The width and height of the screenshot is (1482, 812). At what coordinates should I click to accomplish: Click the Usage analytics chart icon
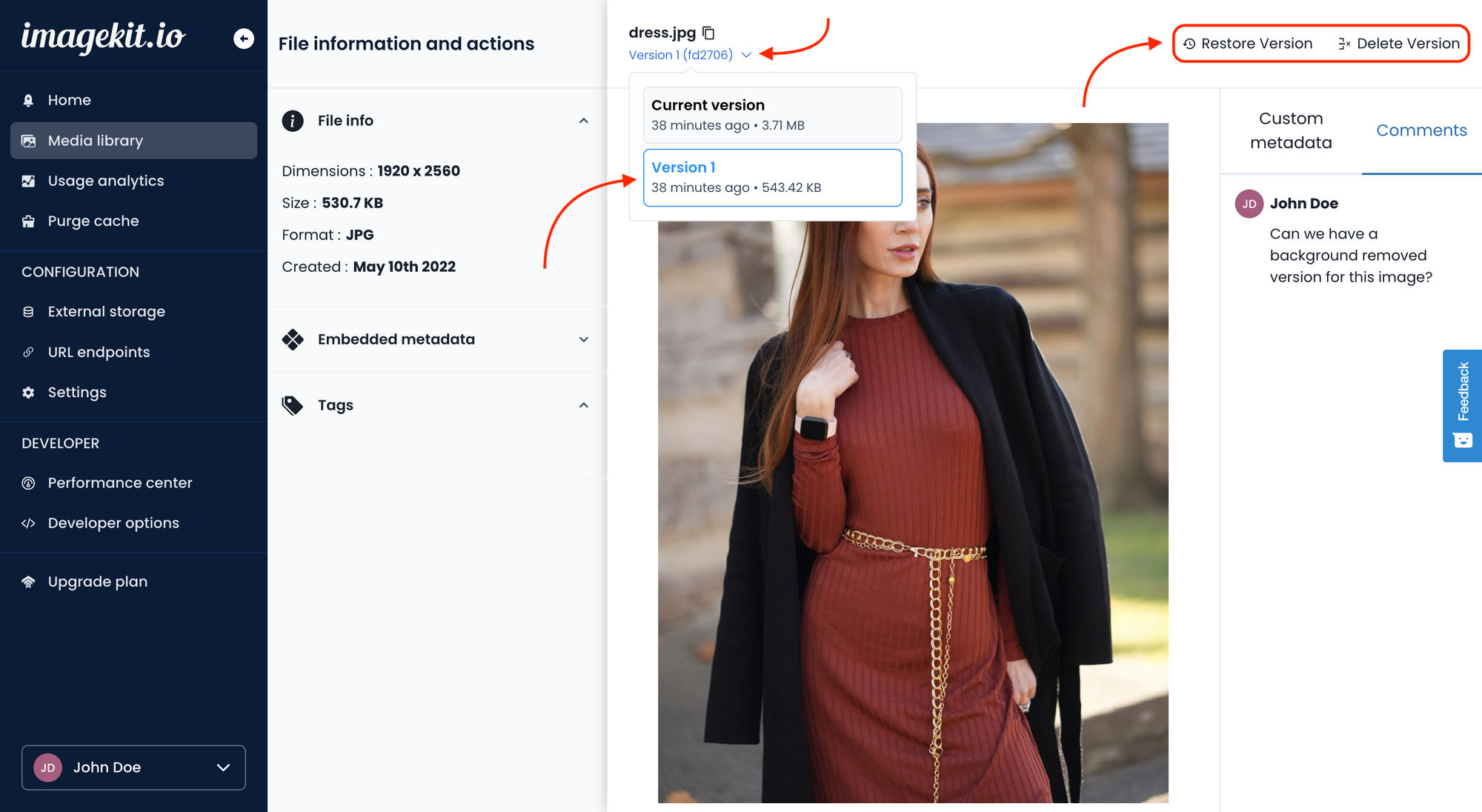pos(28,181)
